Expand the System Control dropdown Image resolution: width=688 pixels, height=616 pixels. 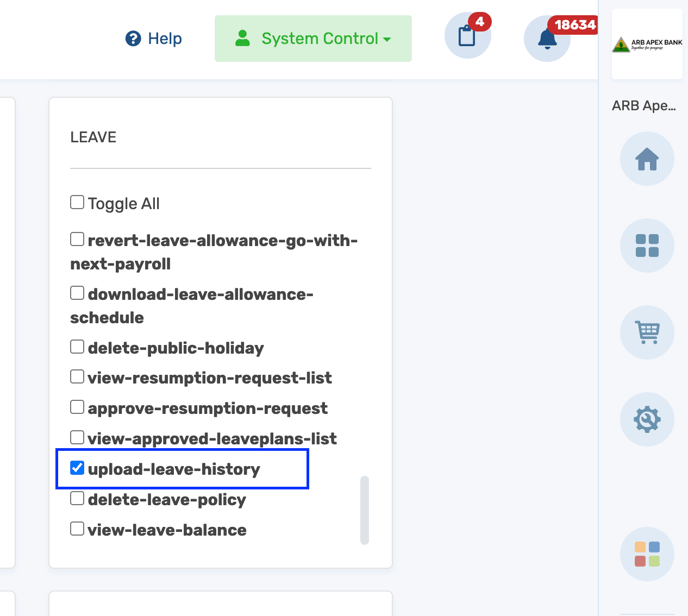coord(313,39)
